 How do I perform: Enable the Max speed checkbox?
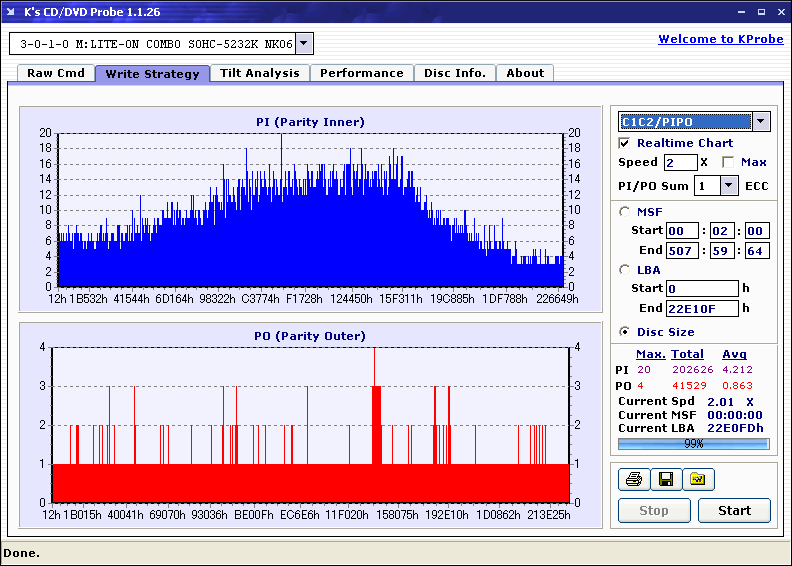pos(727,162)
